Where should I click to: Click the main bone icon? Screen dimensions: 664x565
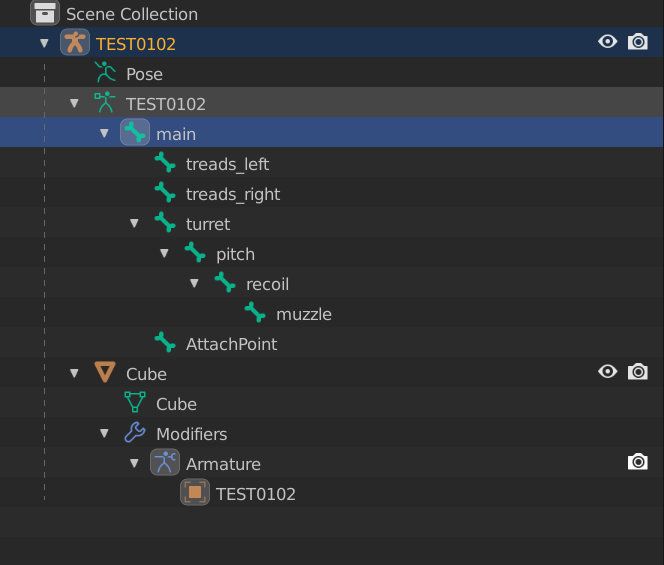tap(135, 132)
